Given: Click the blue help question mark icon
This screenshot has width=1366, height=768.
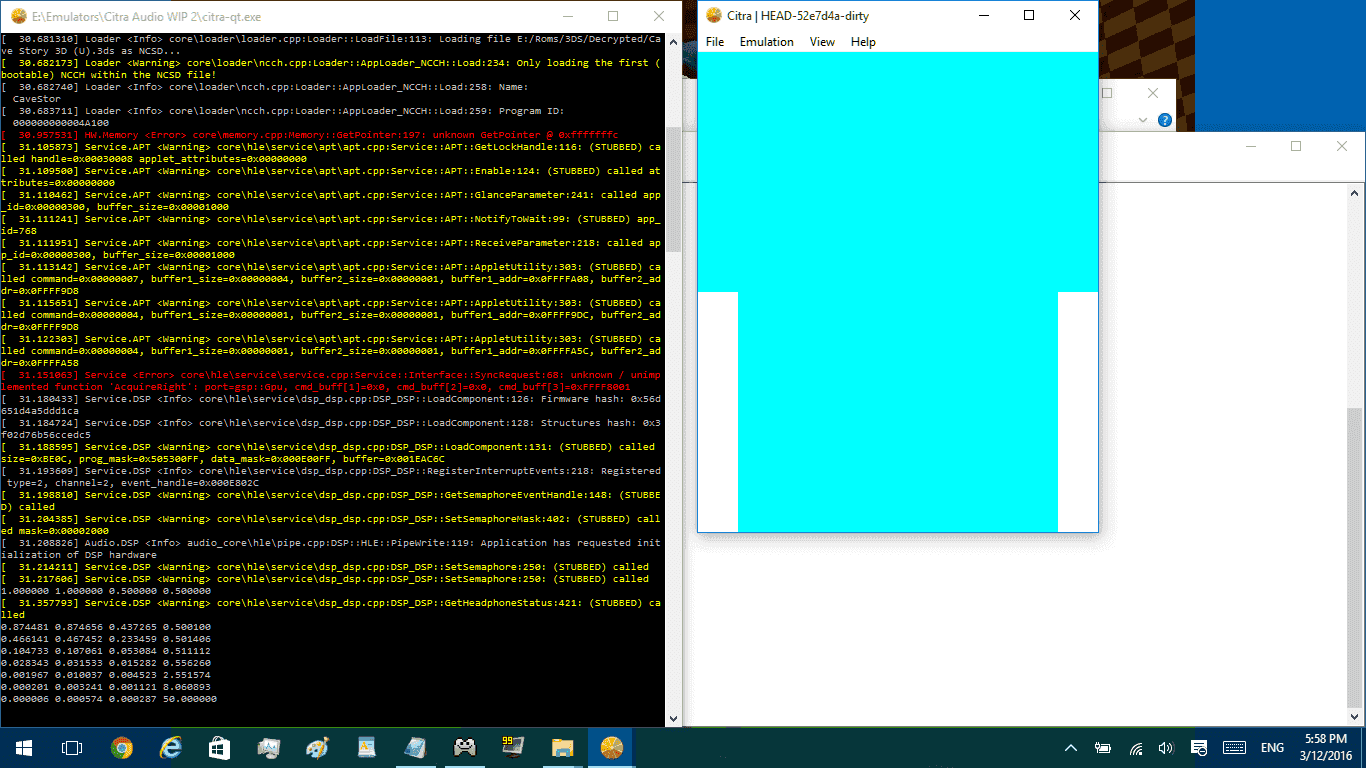Looking at the screenshot, I should click(x=1164, y=120).
